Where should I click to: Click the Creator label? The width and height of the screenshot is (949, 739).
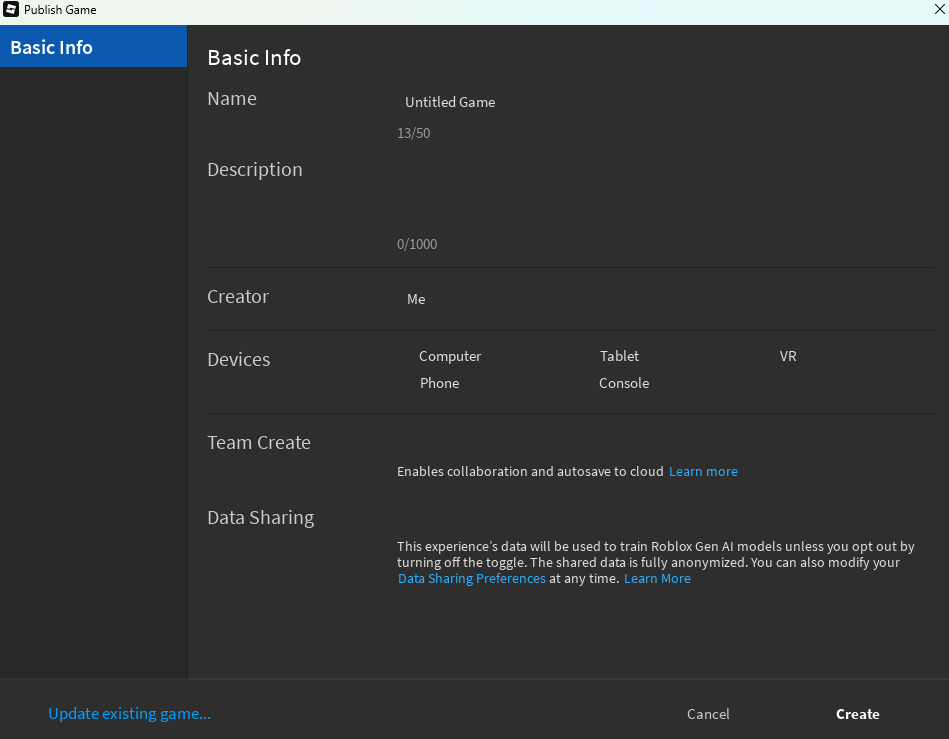tap(238, 297)
